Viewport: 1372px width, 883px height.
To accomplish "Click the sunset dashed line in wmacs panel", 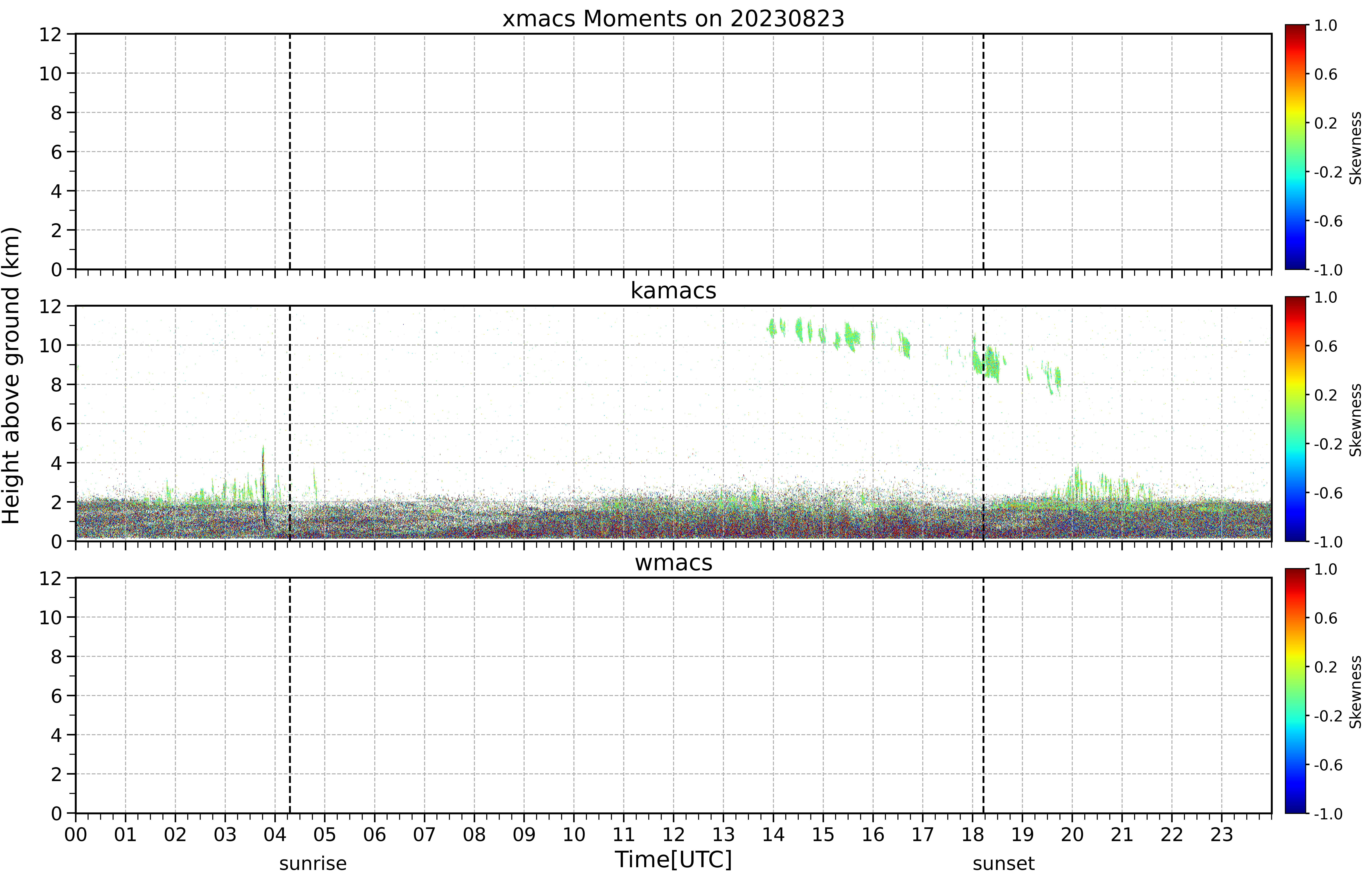I will point(983,696).
